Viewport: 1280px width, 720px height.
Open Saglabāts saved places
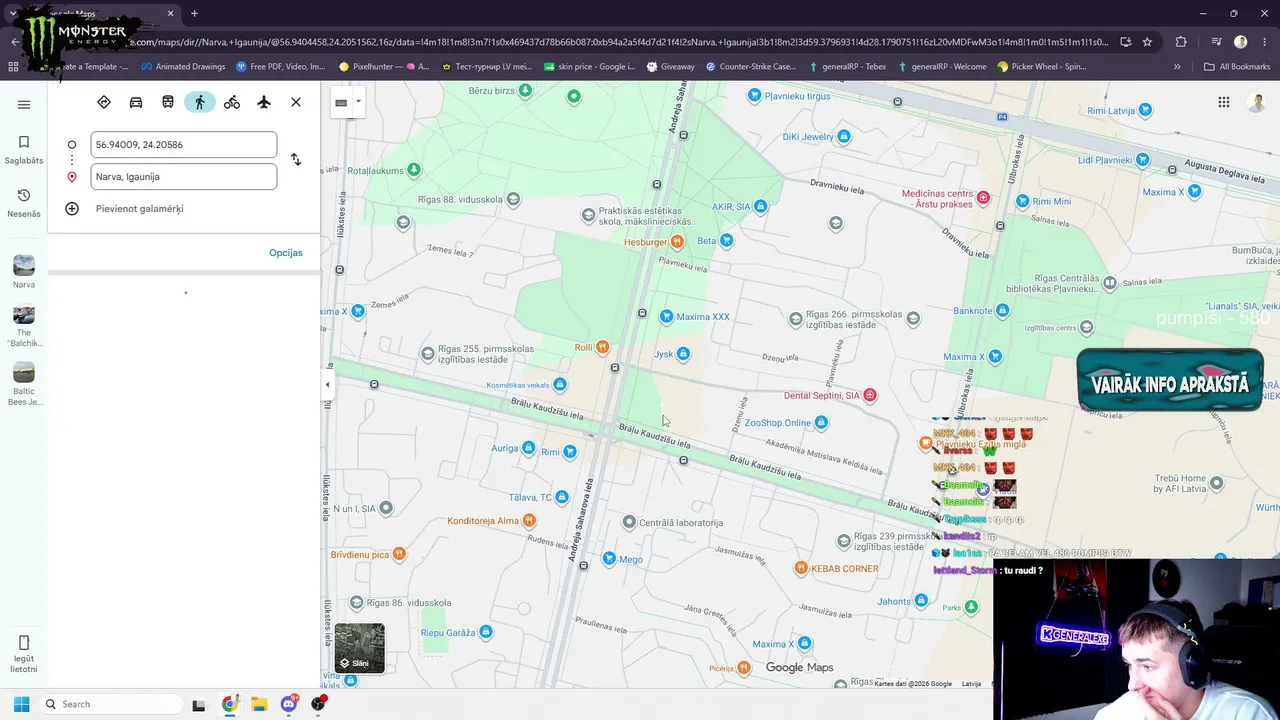(24, 149)
